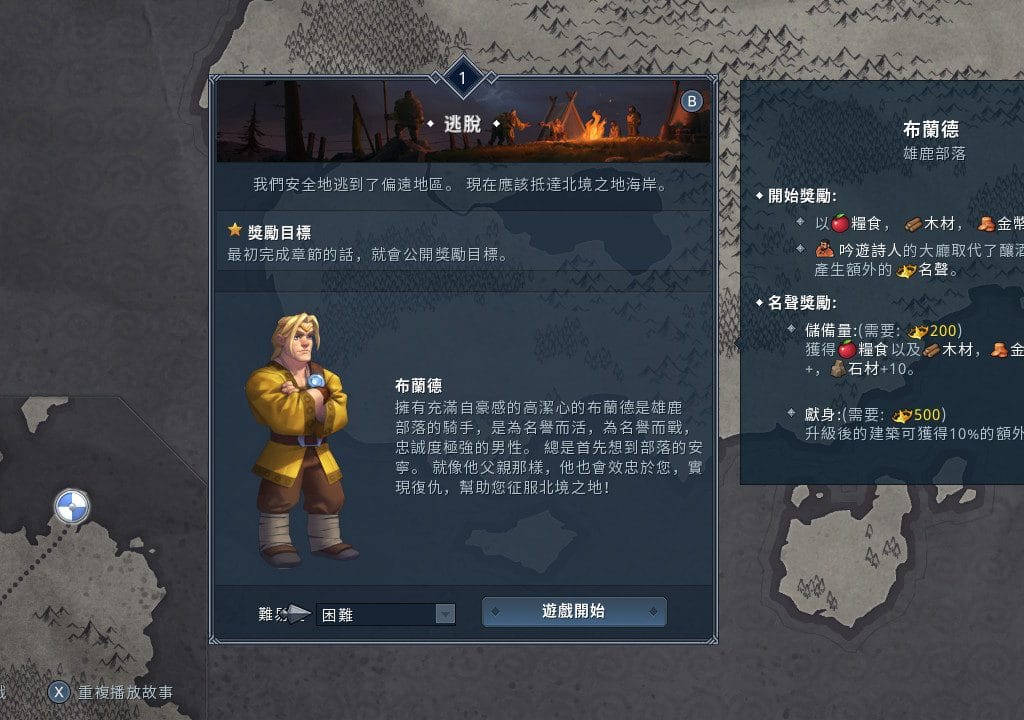This screenshot has width=1024, height=720.
Task: Click the fame icon beside 500
Action: (x=902, y=416)
